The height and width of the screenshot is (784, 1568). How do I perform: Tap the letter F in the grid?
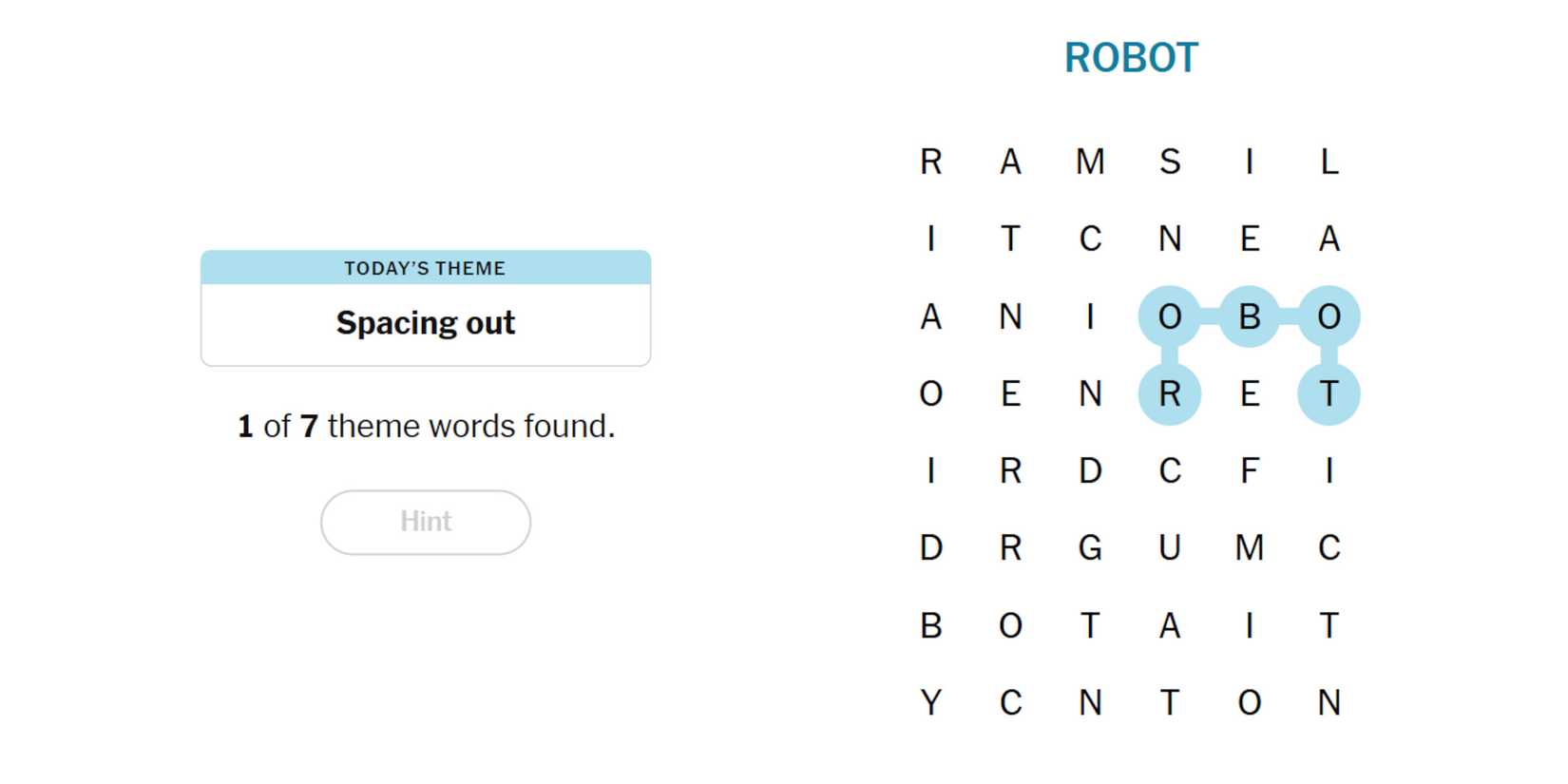[1249, 470]
